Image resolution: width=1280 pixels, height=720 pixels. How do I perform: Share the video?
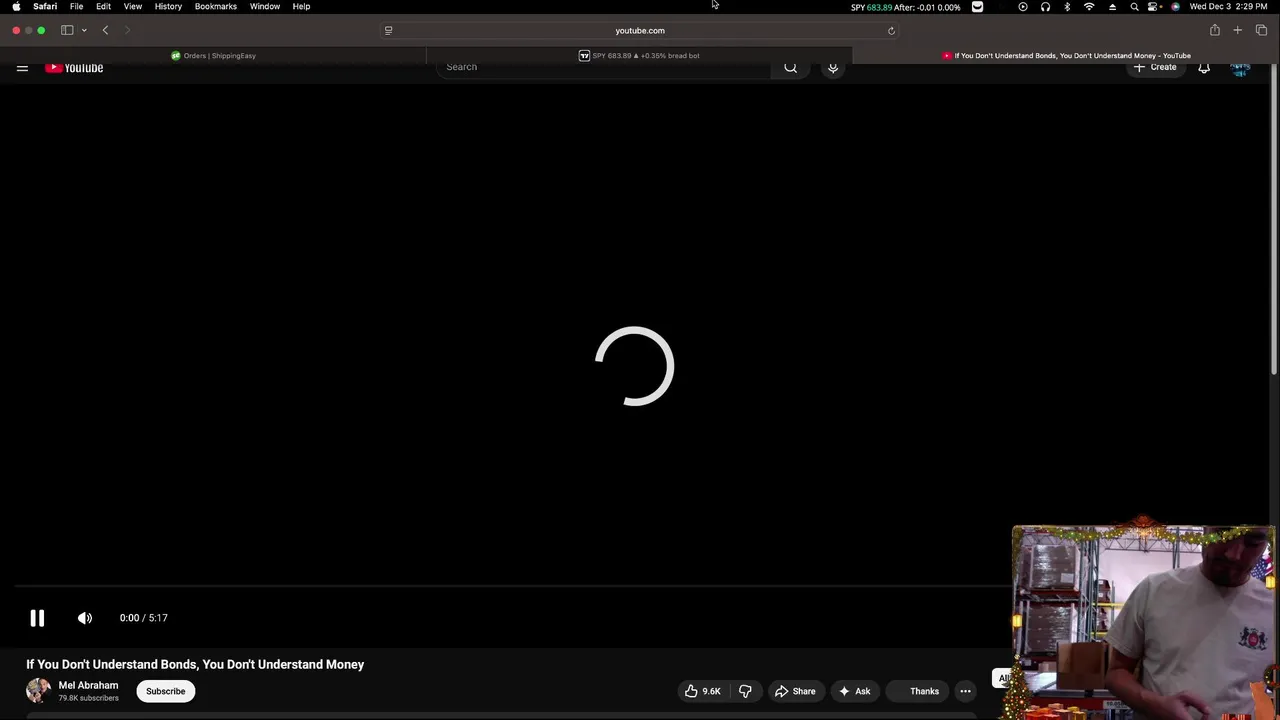click(x=795, y=691)
